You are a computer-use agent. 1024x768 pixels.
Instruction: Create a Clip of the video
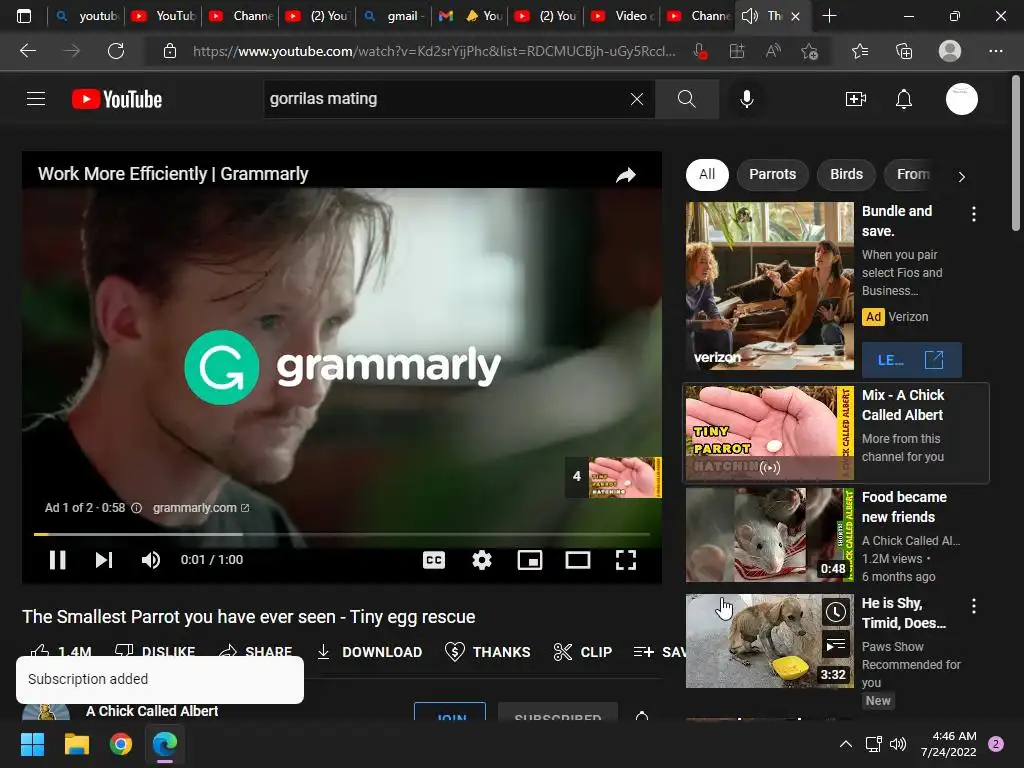pos(583,652)
